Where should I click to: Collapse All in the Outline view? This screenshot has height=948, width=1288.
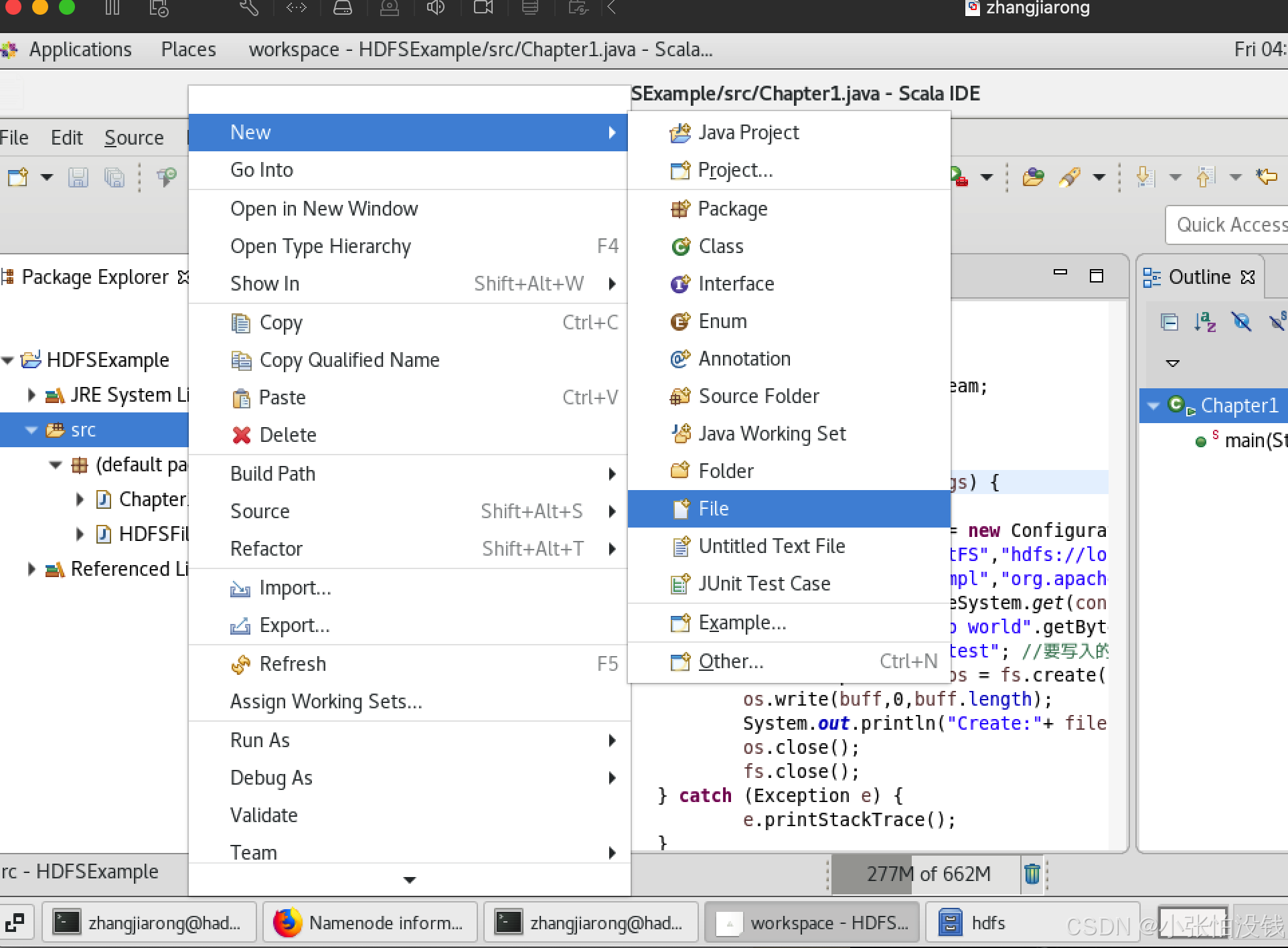(x=1170, y=322)
